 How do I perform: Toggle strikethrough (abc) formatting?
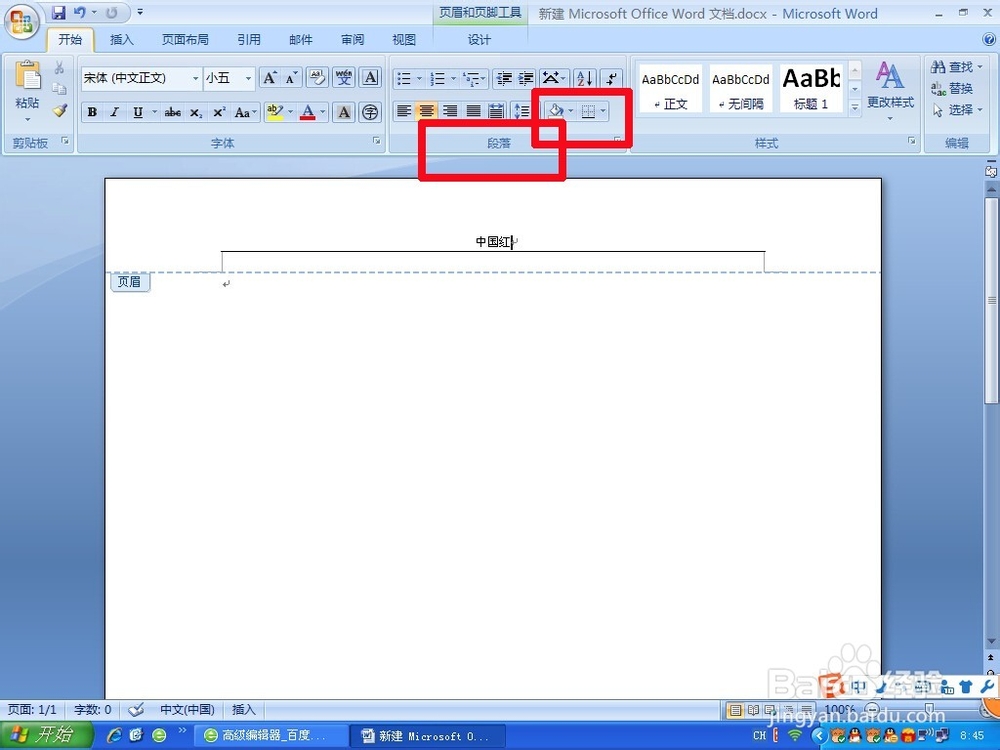click(x=172, y=112)
